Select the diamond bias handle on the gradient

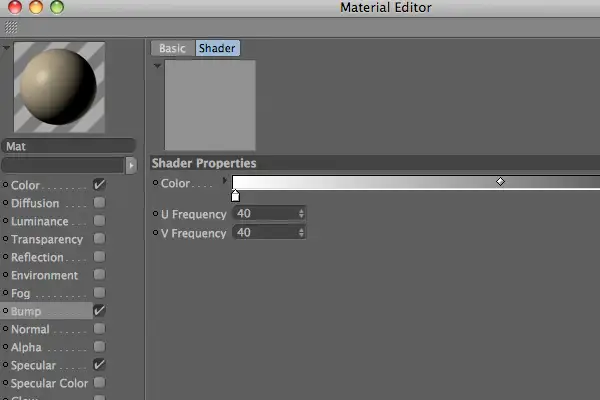click(500, 181)
